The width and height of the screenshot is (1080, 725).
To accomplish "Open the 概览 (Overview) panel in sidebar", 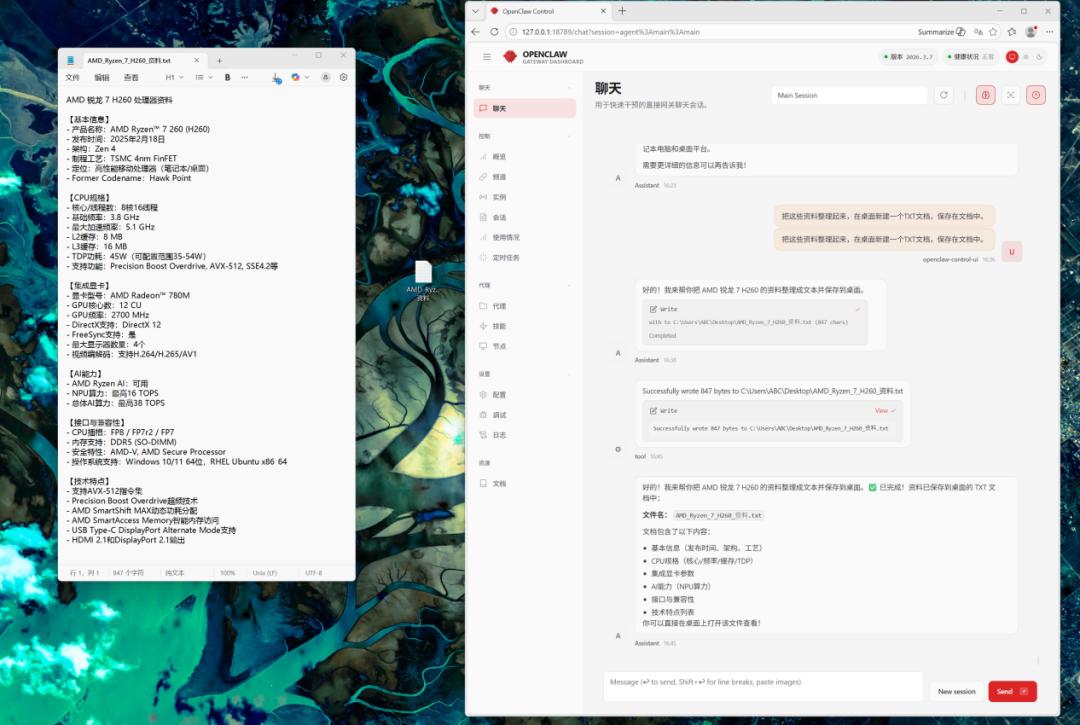I will pyautogui.click(x=500, y=156).
